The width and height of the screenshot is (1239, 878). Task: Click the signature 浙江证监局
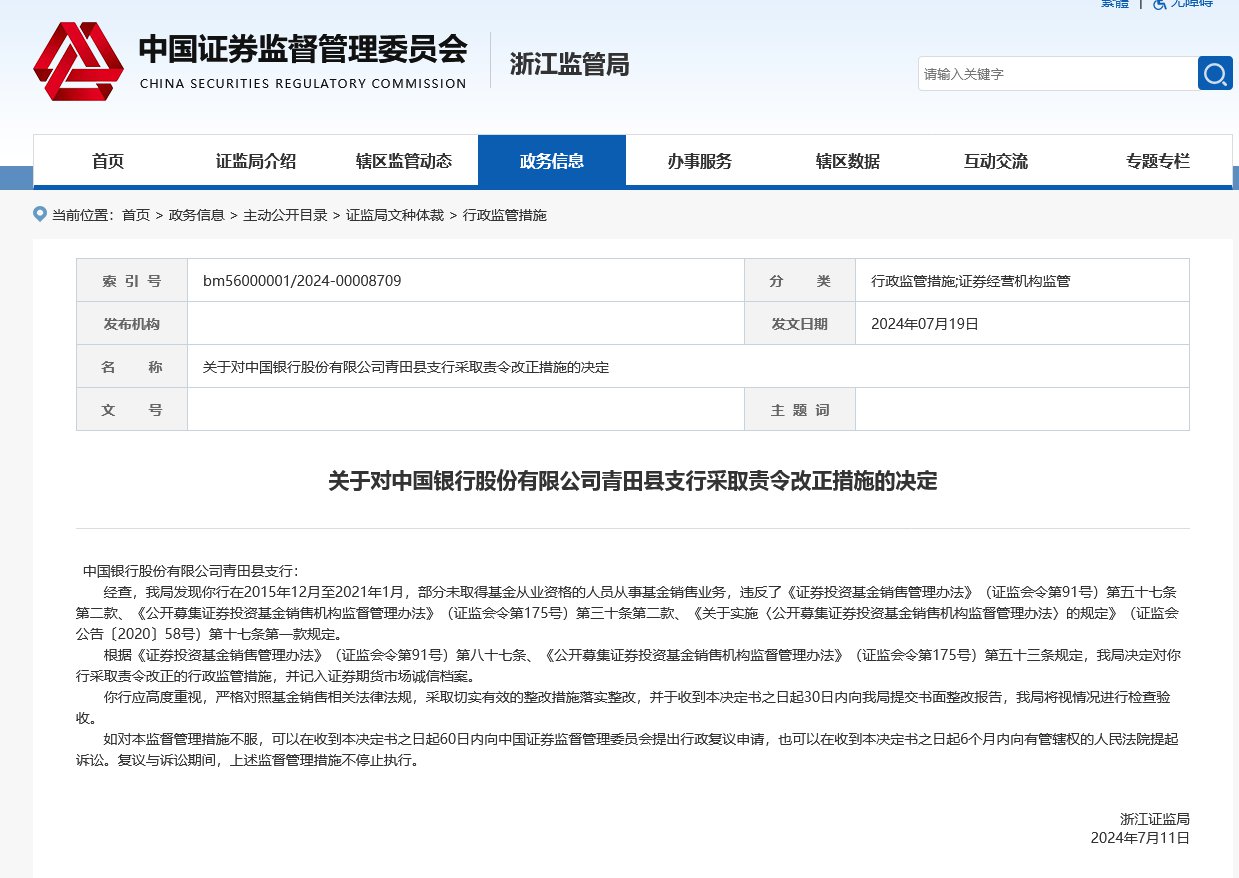point(1155,818)
